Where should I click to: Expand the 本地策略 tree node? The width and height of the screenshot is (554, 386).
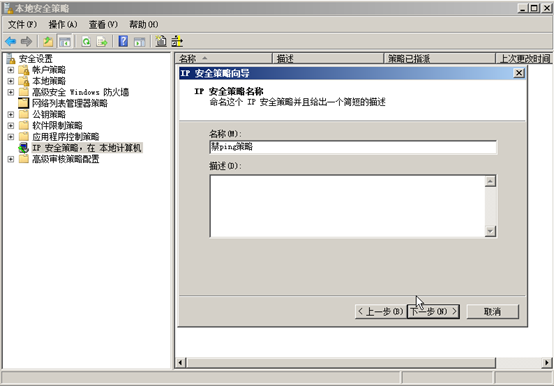pyautogui.click(x=11, y=81)
